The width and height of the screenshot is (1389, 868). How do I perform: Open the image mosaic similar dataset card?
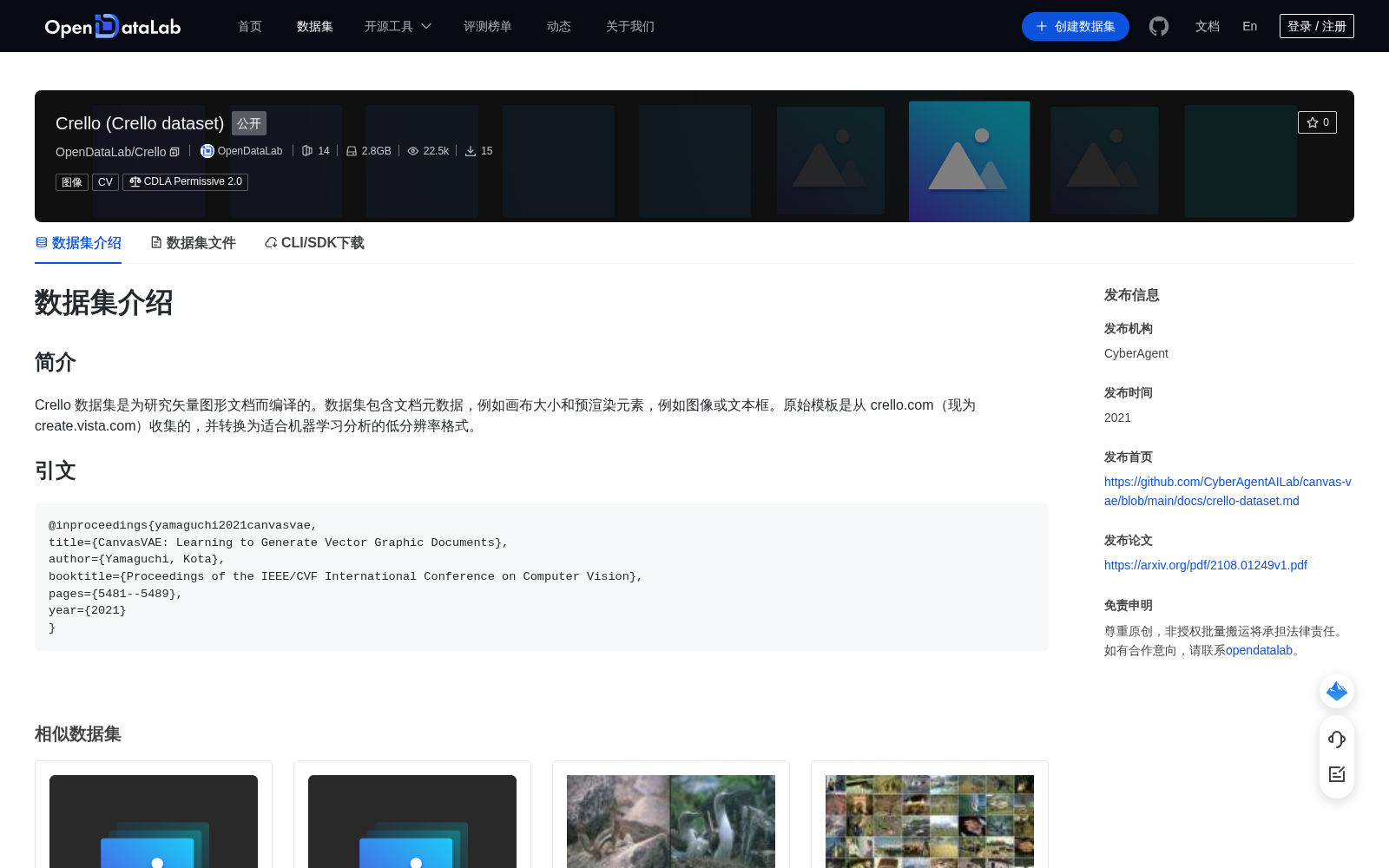930,814
